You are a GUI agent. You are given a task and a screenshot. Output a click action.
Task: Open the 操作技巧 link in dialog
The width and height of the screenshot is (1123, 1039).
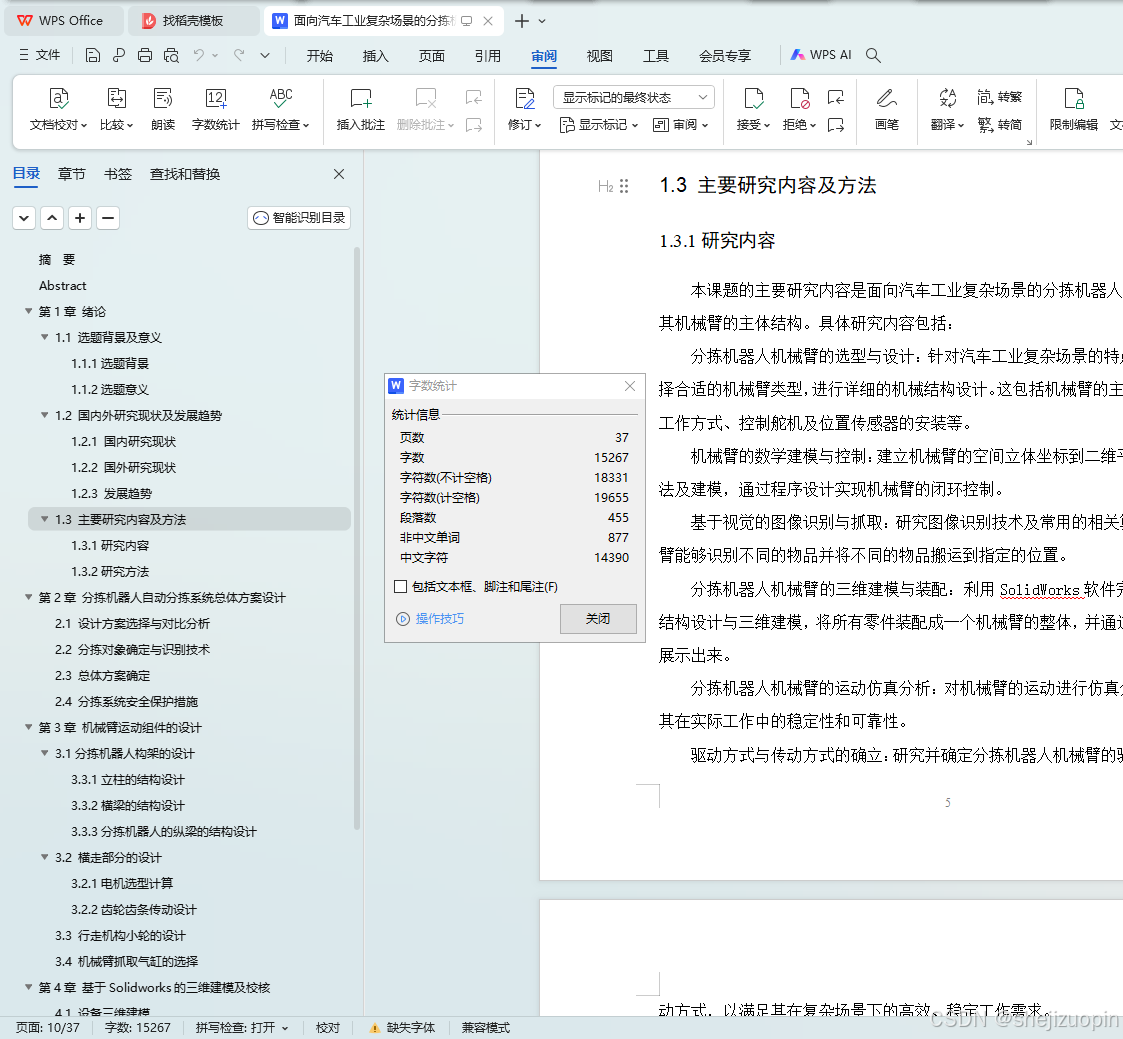pos(430,619)
